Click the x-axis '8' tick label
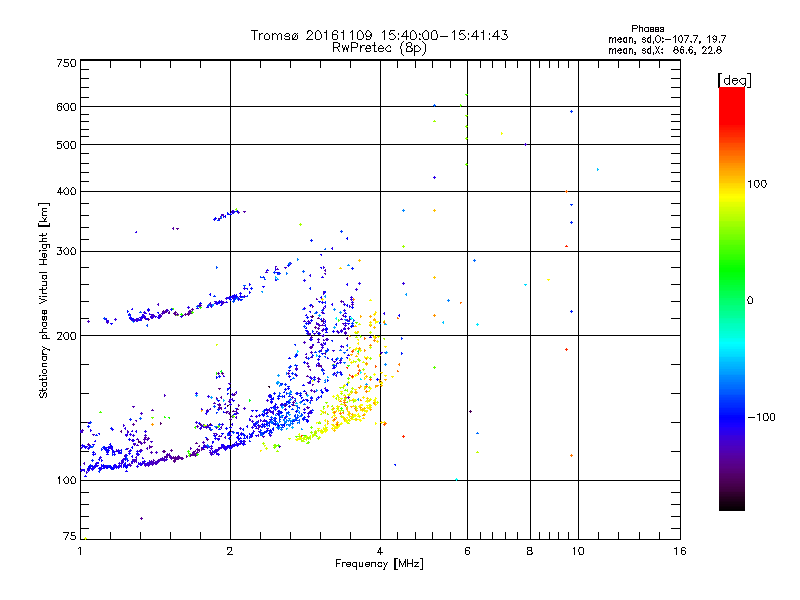The image size is (800, 600). [530, 551]
